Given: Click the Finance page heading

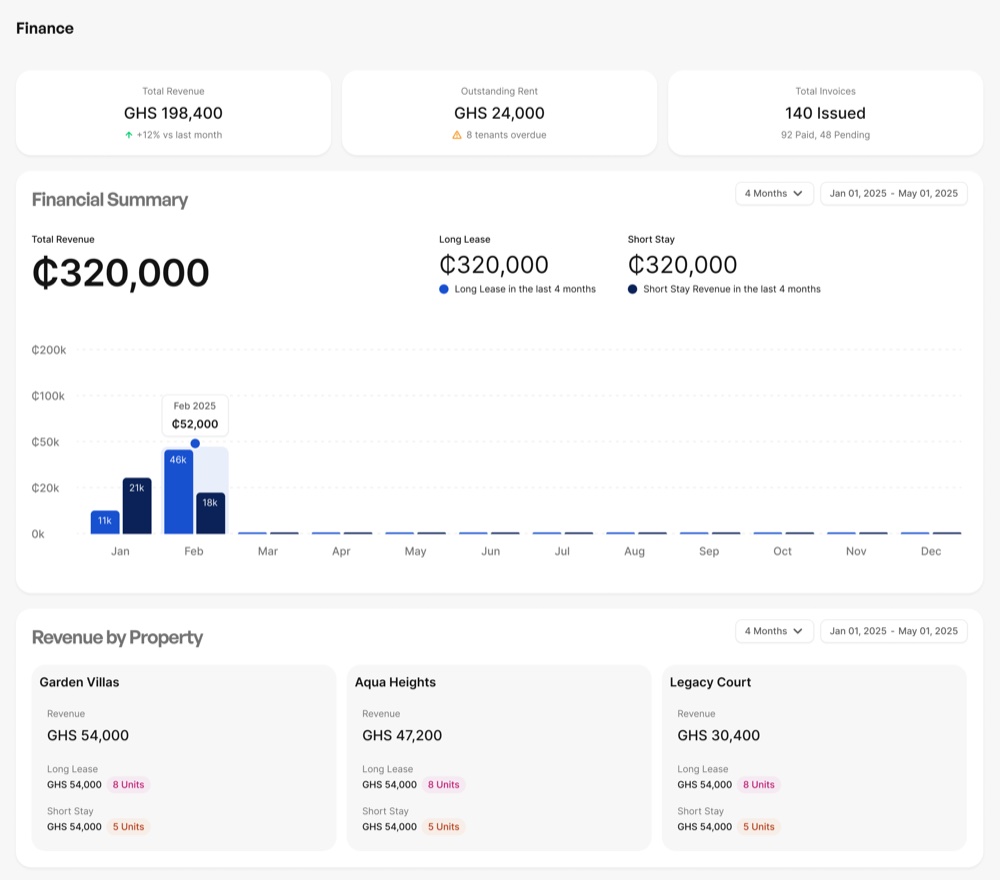Looking at the screenshot, I should [x=45, y=28].
